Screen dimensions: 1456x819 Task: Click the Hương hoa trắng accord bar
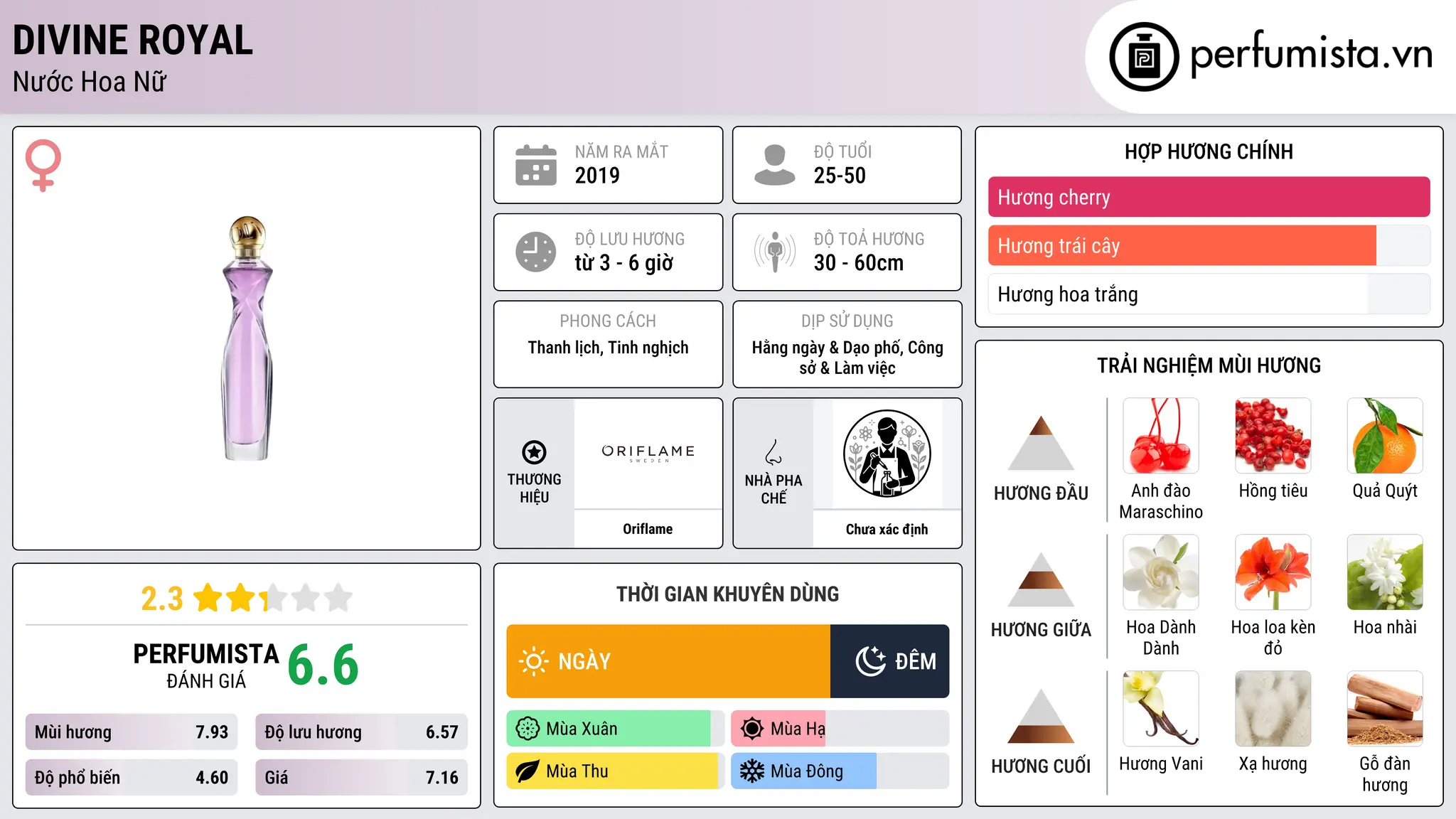coord(1209,294)
